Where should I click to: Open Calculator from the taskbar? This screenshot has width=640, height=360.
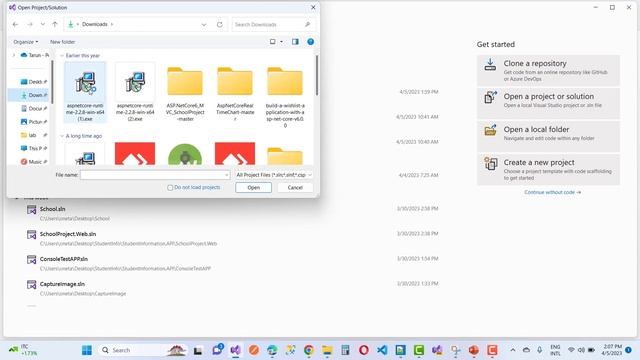click(x=345, y=350)
